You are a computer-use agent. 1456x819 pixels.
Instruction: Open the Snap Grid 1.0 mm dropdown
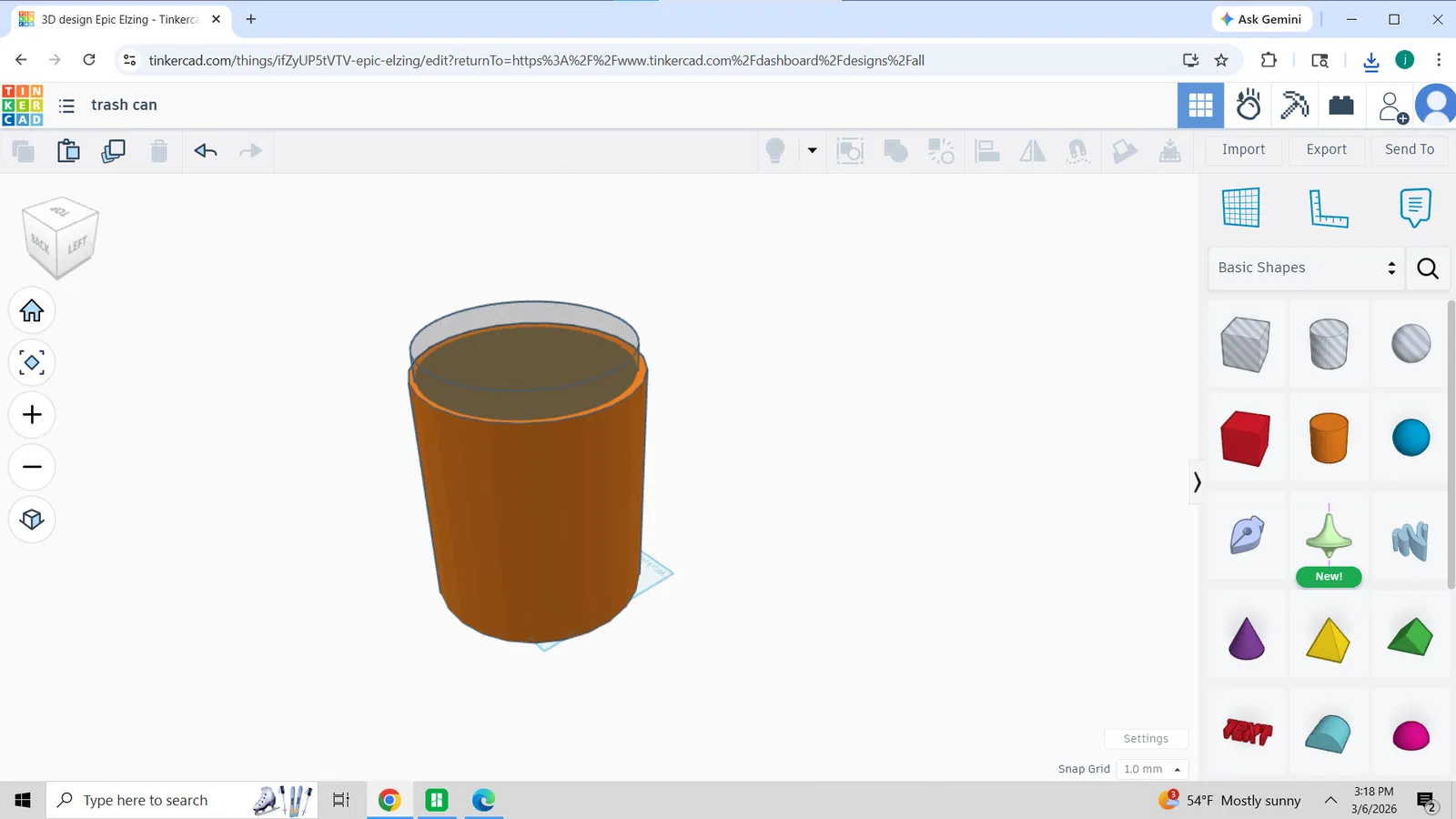1151,769
